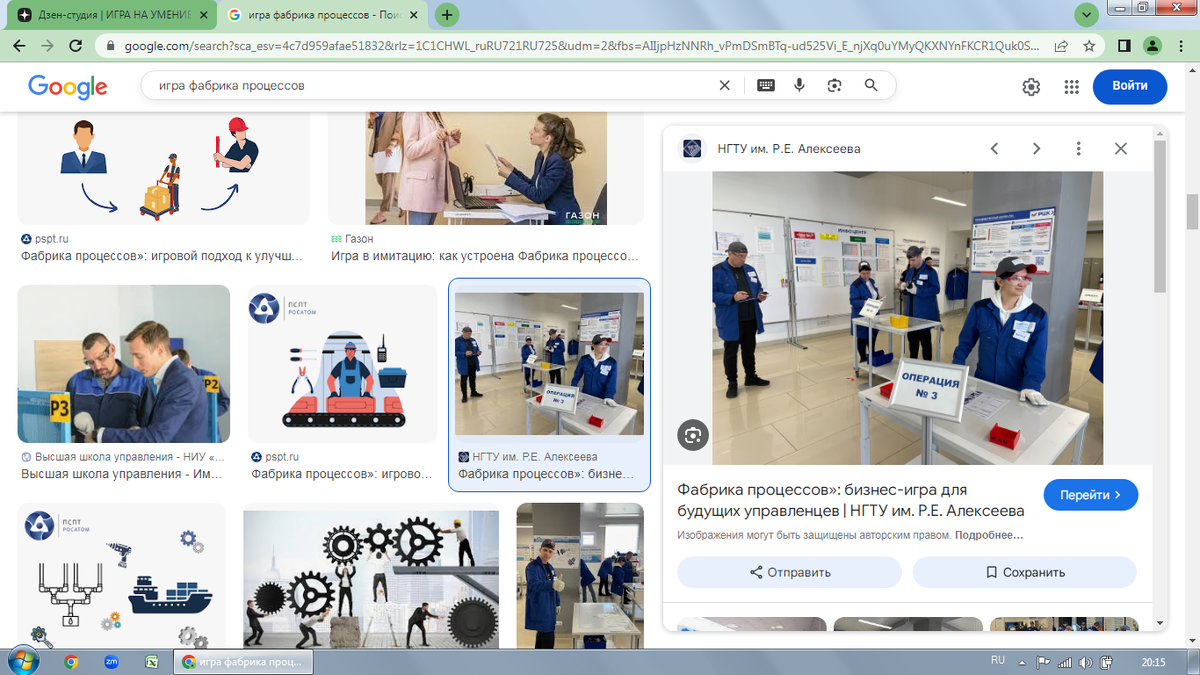Open the on-screen keyboard input tool
This screenshot has height=675, width=1200.
766,86
